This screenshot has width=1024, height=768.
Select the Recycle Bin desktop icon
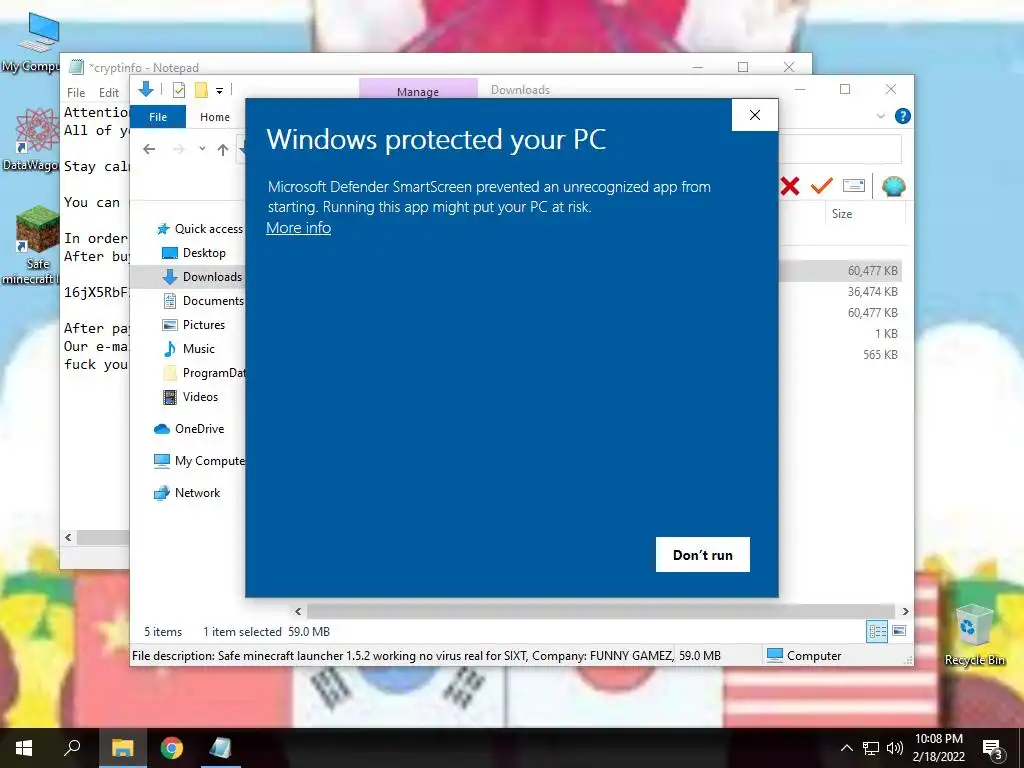[974, 635]
